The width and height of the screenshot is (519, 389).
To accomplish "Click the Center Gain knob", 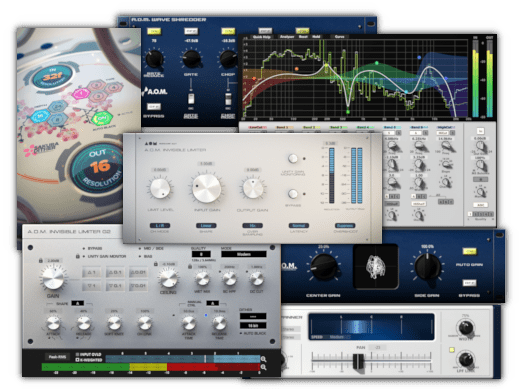I will tap(323, 267).
